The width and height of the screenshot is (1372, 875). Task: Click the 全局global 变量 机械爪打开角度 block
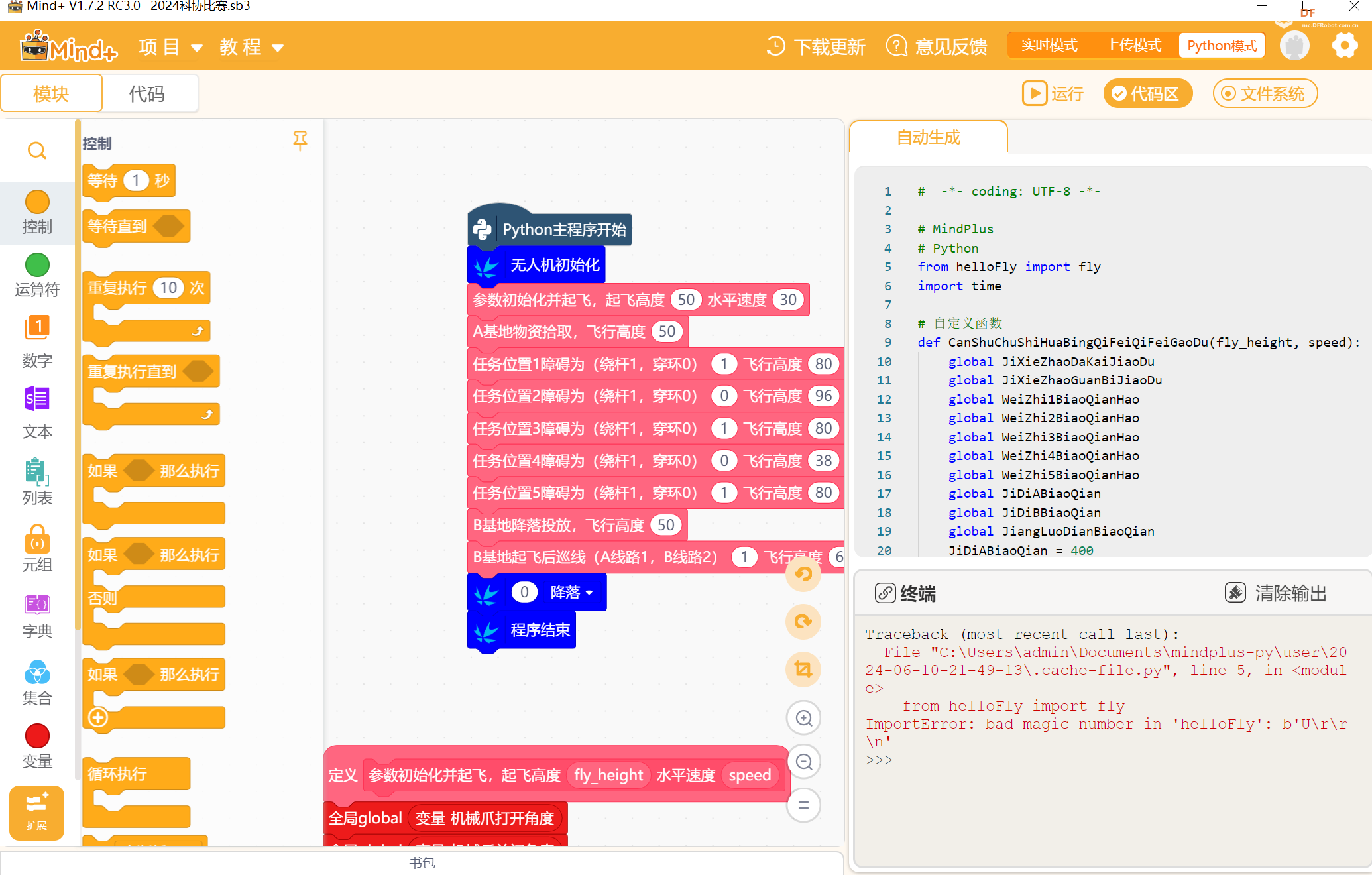[445, 819]
